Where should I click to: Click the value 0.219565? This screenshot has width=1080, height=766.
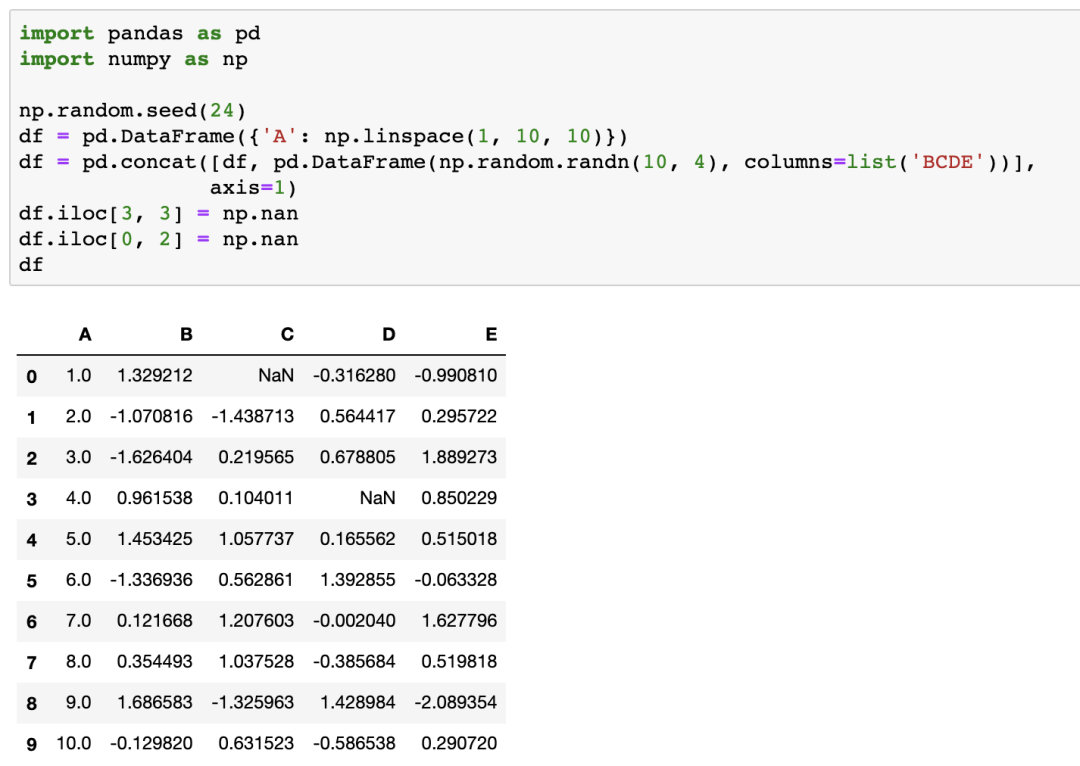coord(256,457)
